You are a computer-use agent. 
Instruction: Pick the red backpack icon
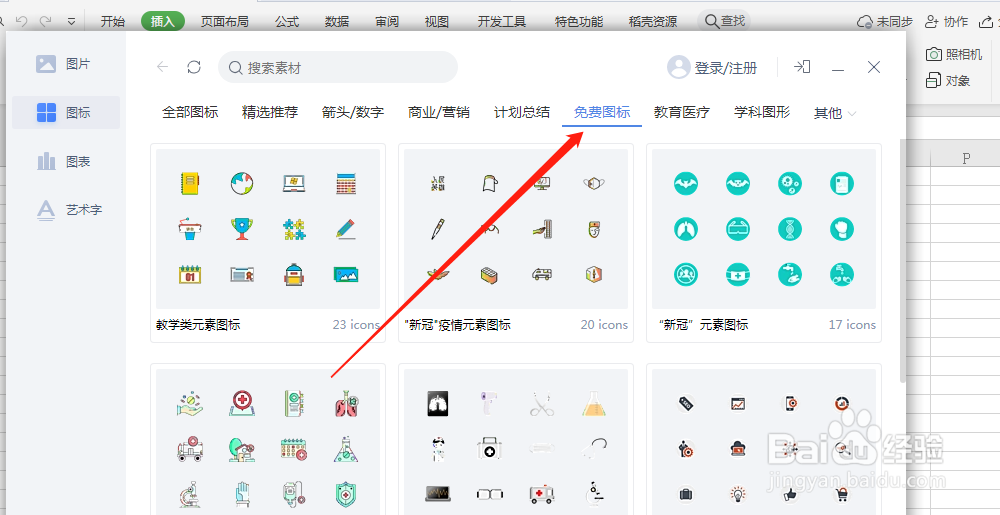pos(294,274)
